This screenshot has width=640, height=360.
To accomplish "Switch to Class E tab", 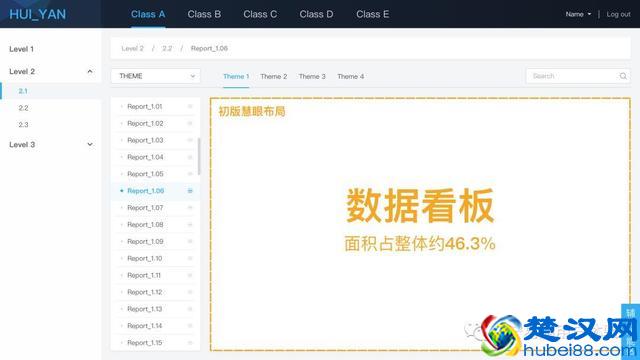I will click(372, 14).
